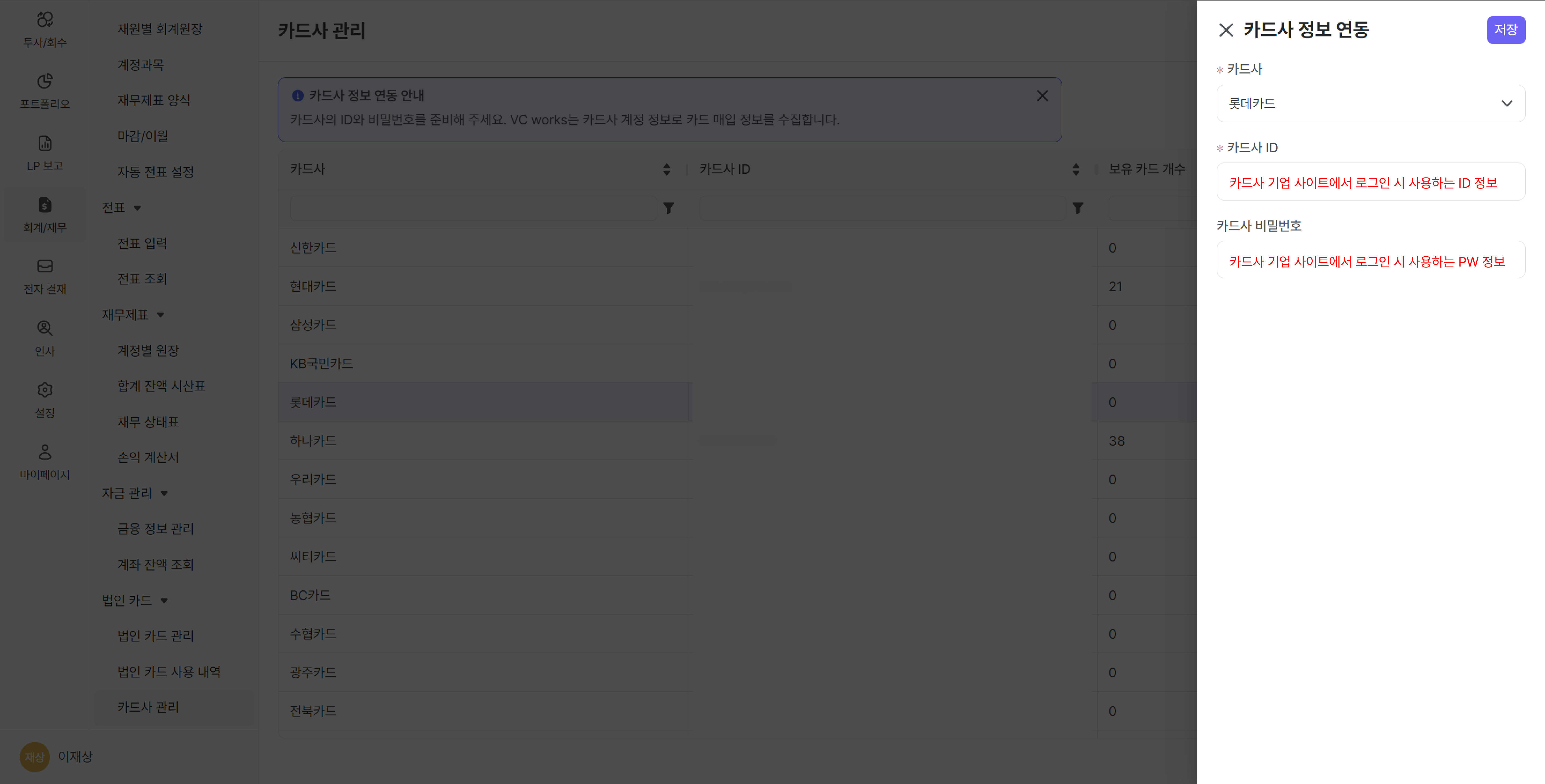Select the BC카드 row
This screenshot has width=1545, height=784.
click(738, 595)
